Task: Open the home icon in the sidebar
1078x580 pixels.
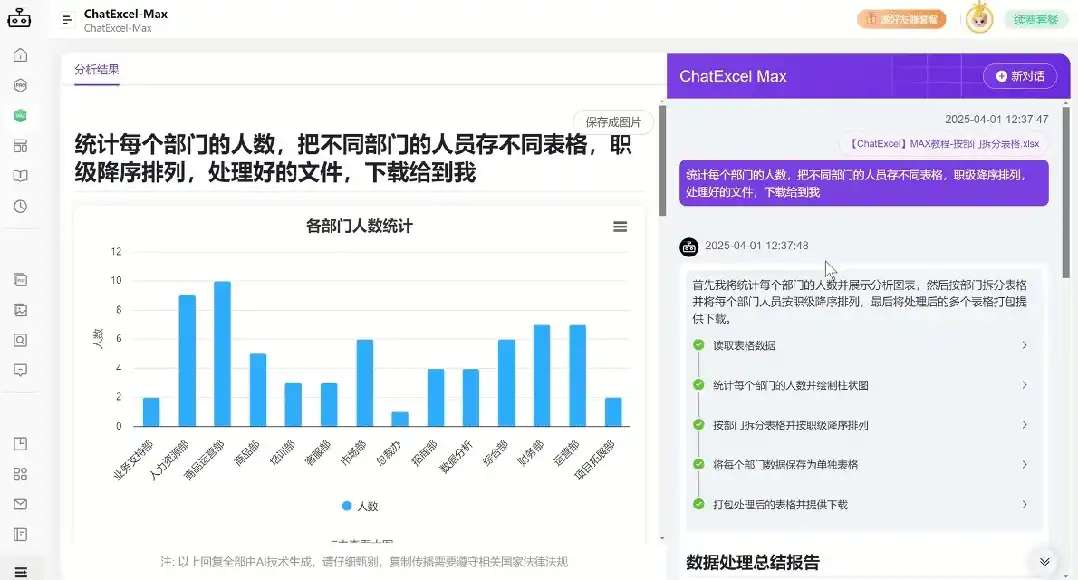Action: click(21, 55)
